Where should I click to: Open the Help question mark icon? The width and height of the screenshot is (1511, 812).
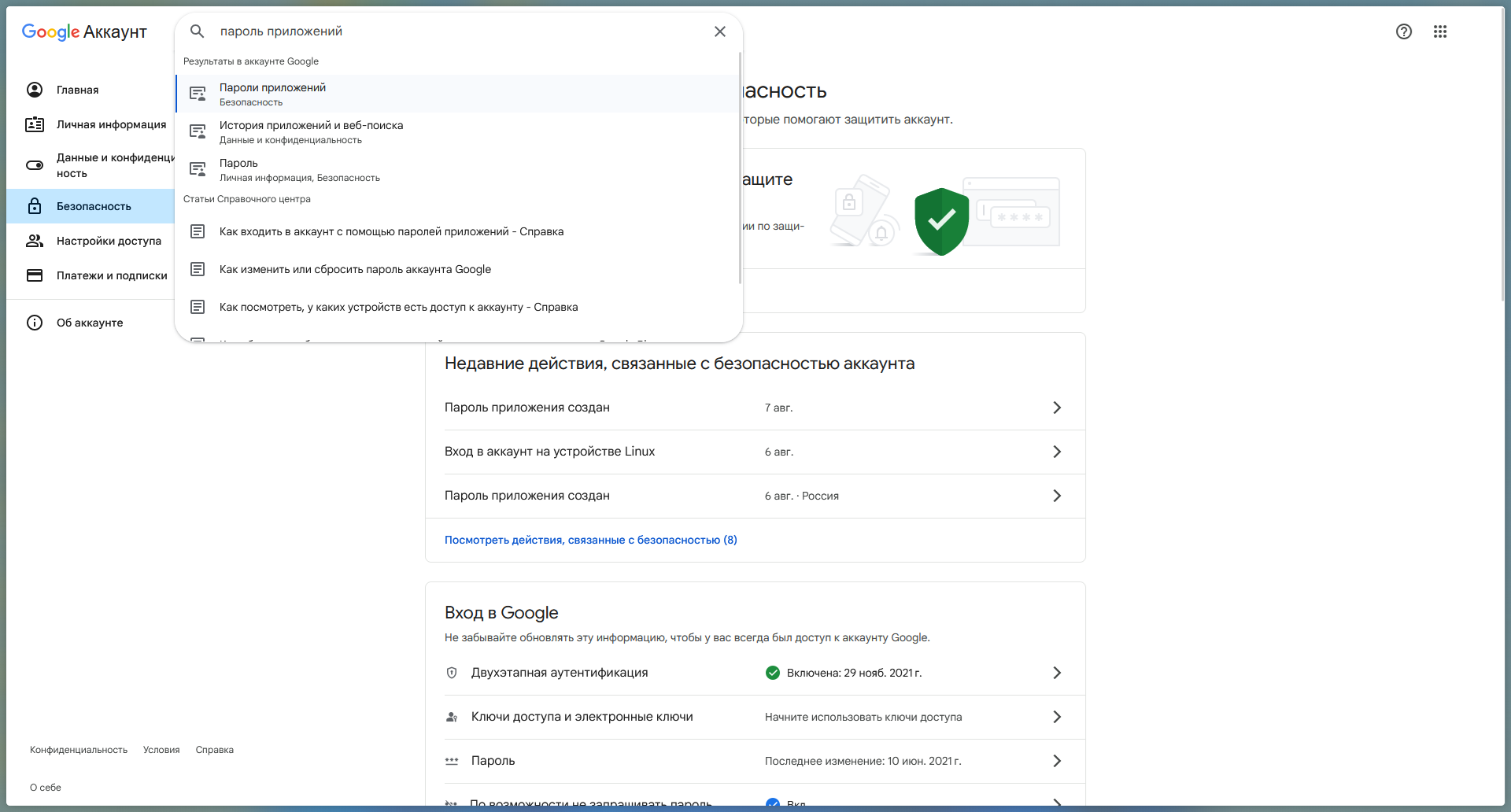(1404, 31)
